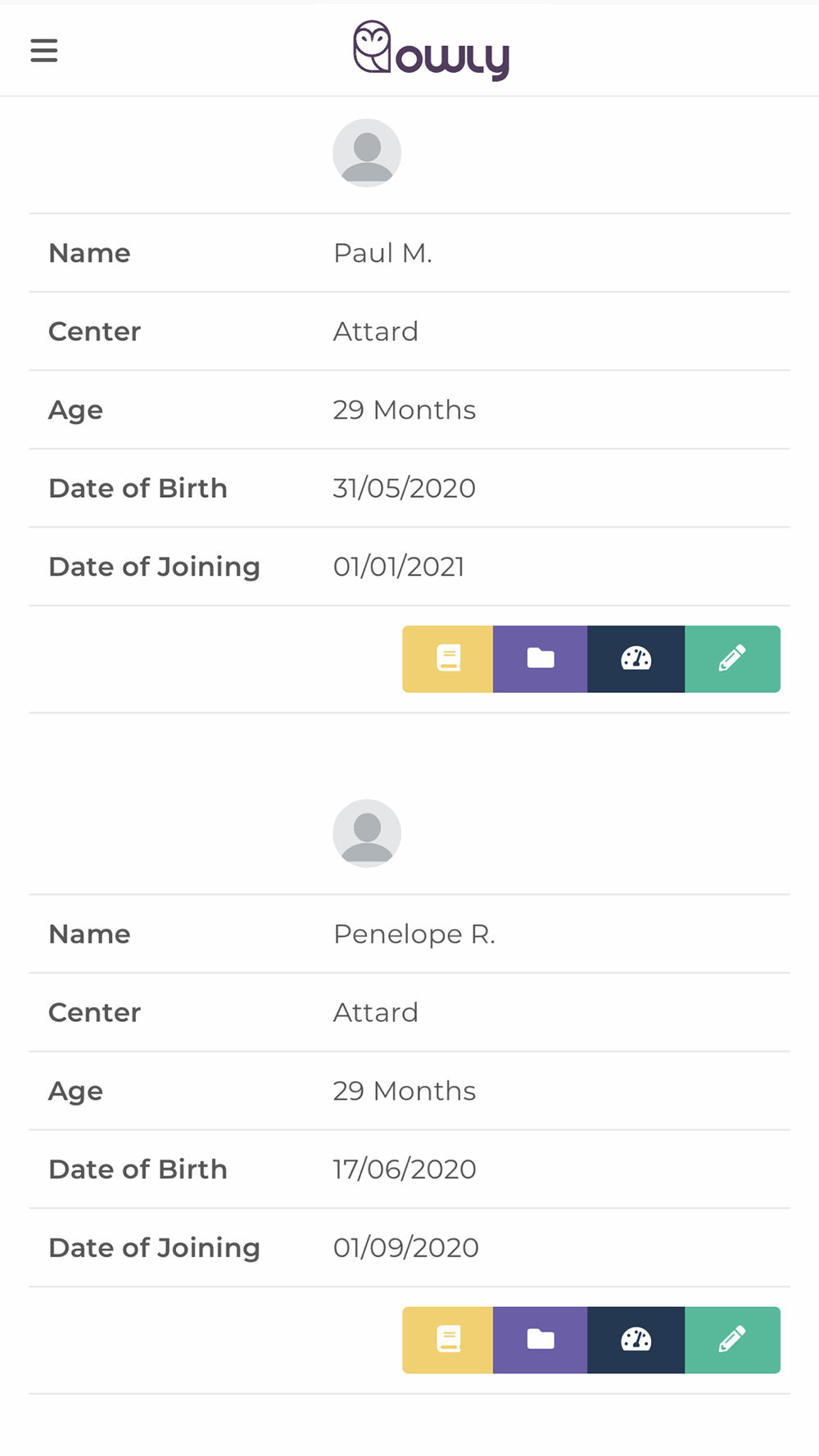Click Penelope's joining date 01/09/2020
The height and width of the screenshot is (1456, 819).
coord(405,1248)
